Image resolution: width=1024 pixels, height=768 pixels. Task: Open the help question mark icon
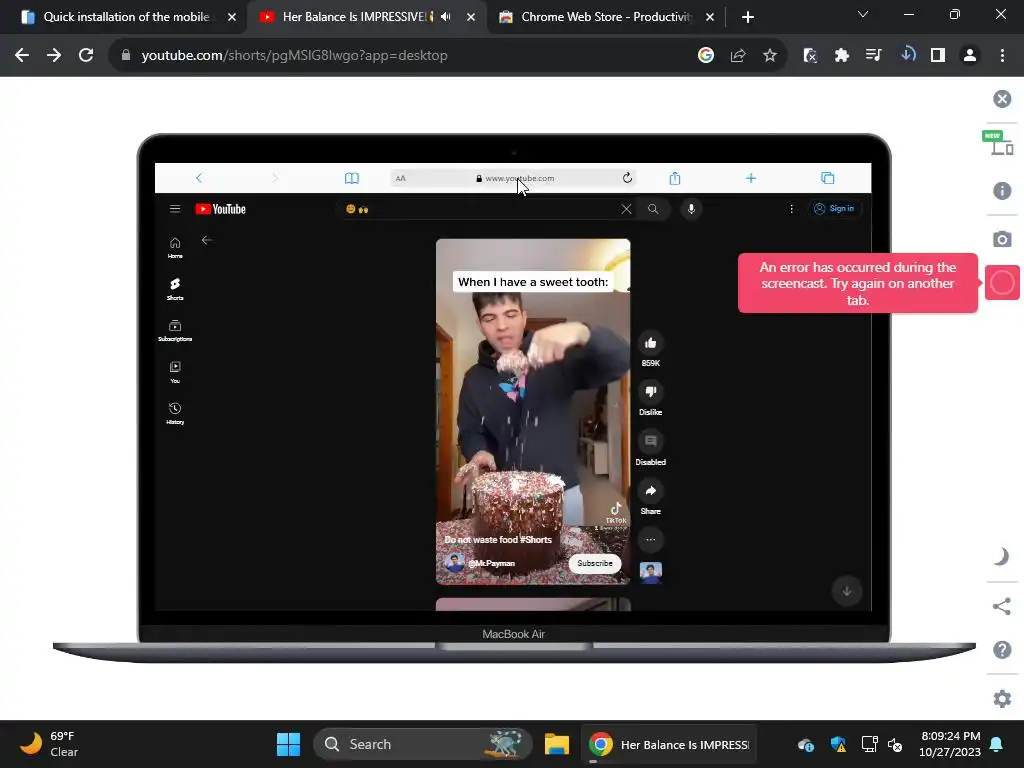[x=1002, y=650]
